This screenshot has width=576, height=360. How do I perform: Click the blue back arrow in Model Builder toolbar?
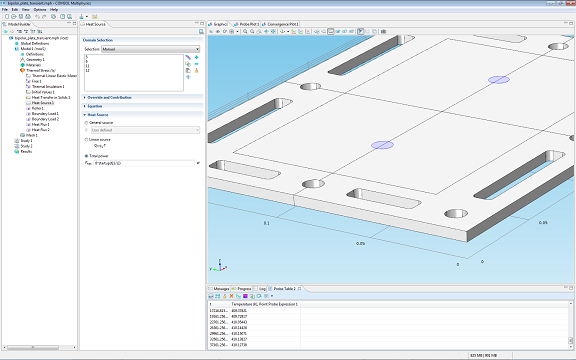pyautogui.click(x=5, y=32)
